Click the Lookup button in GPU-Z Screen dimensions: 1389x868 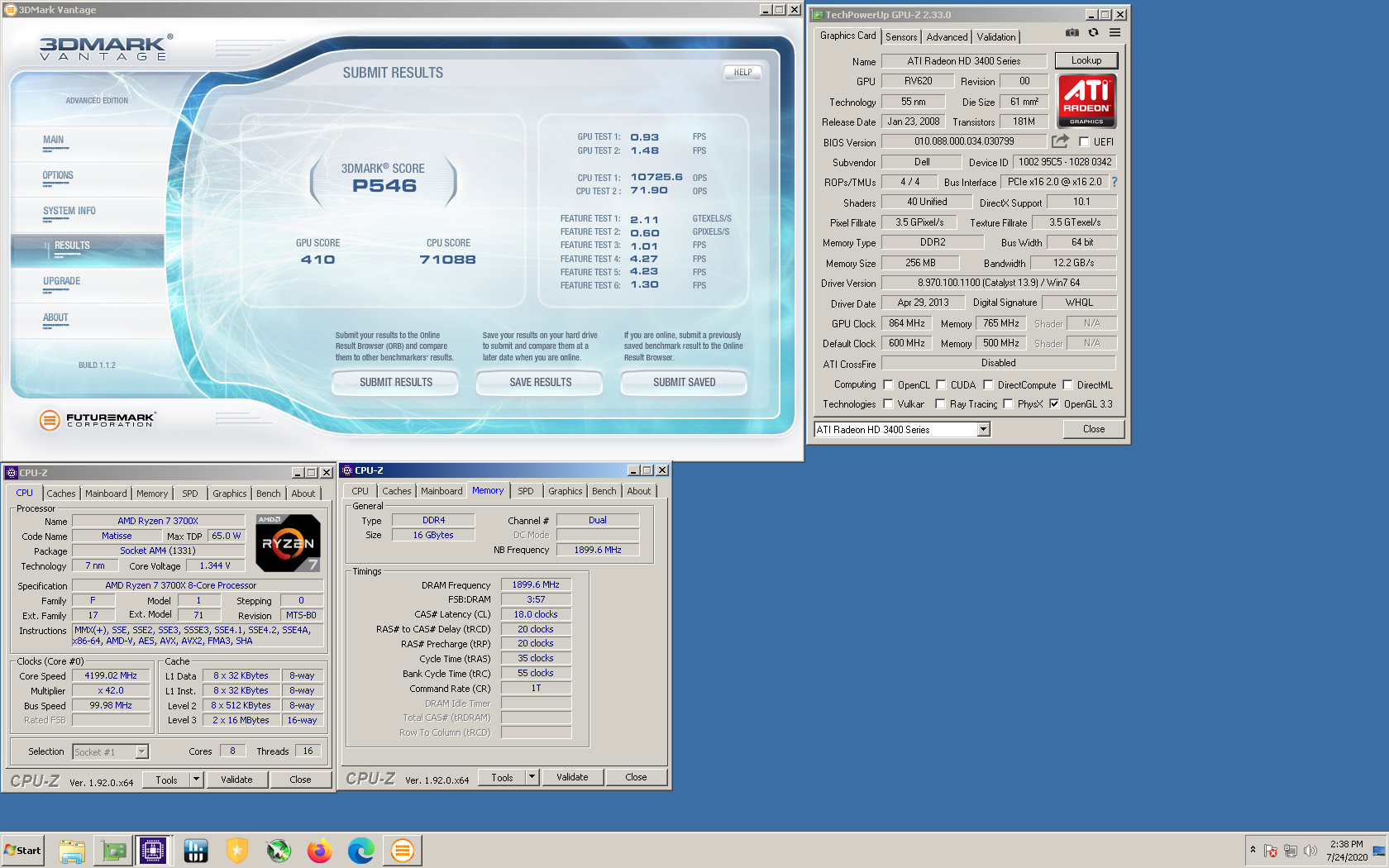pyautogui.click(x=1086, y=60)
